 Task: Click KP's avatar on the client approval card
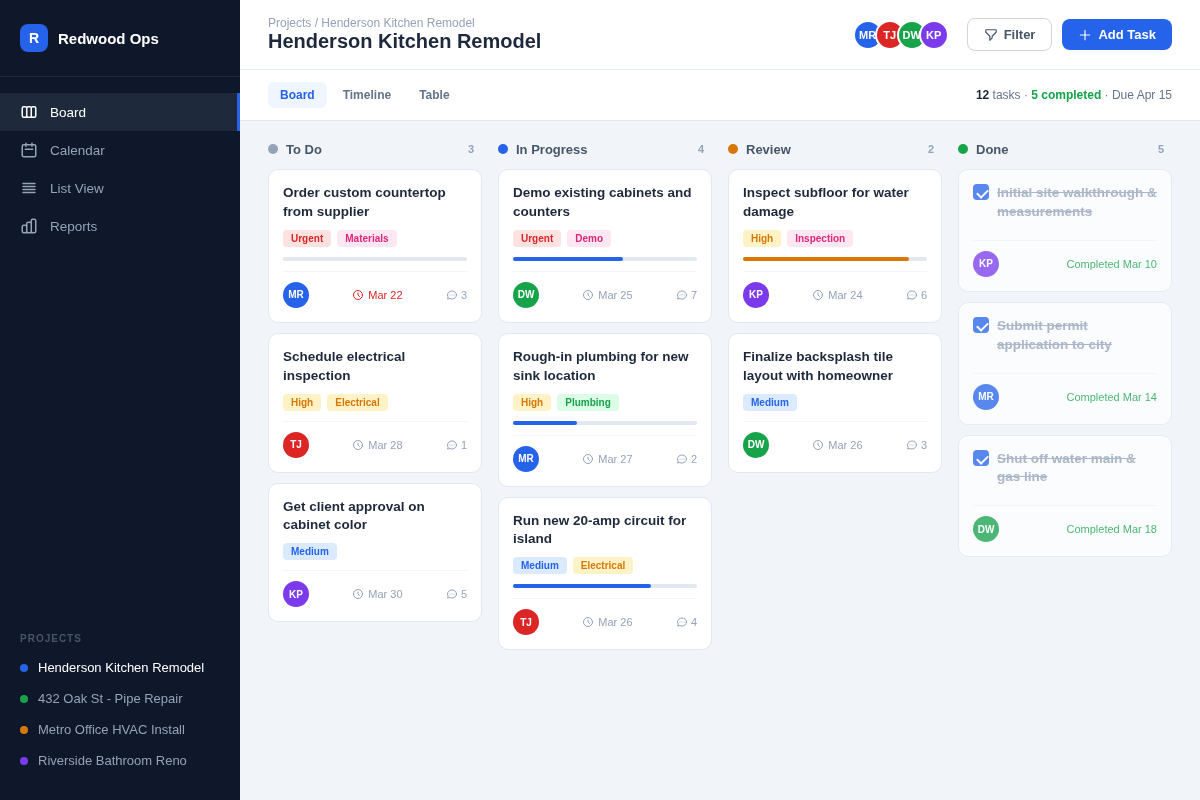coord(296,594)
